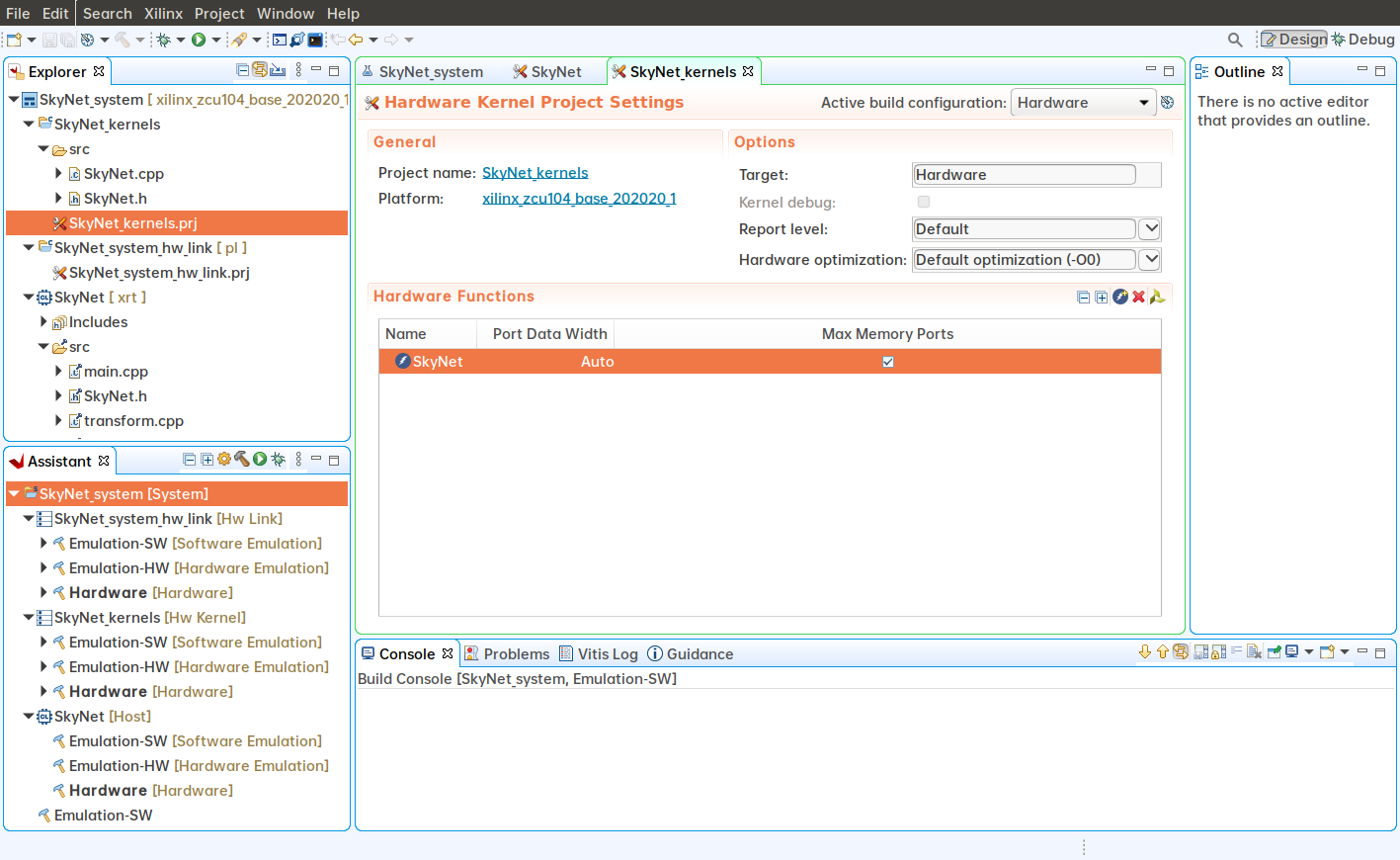Expand SkyNet.cpp in Explorer tree
Screen dimensions: 1400x860
[58, 174]
